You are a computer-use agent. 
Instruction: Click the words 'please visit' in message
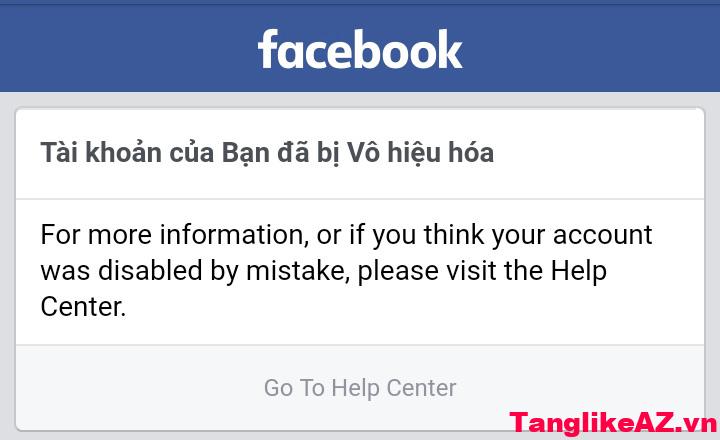tap(427, 271)
